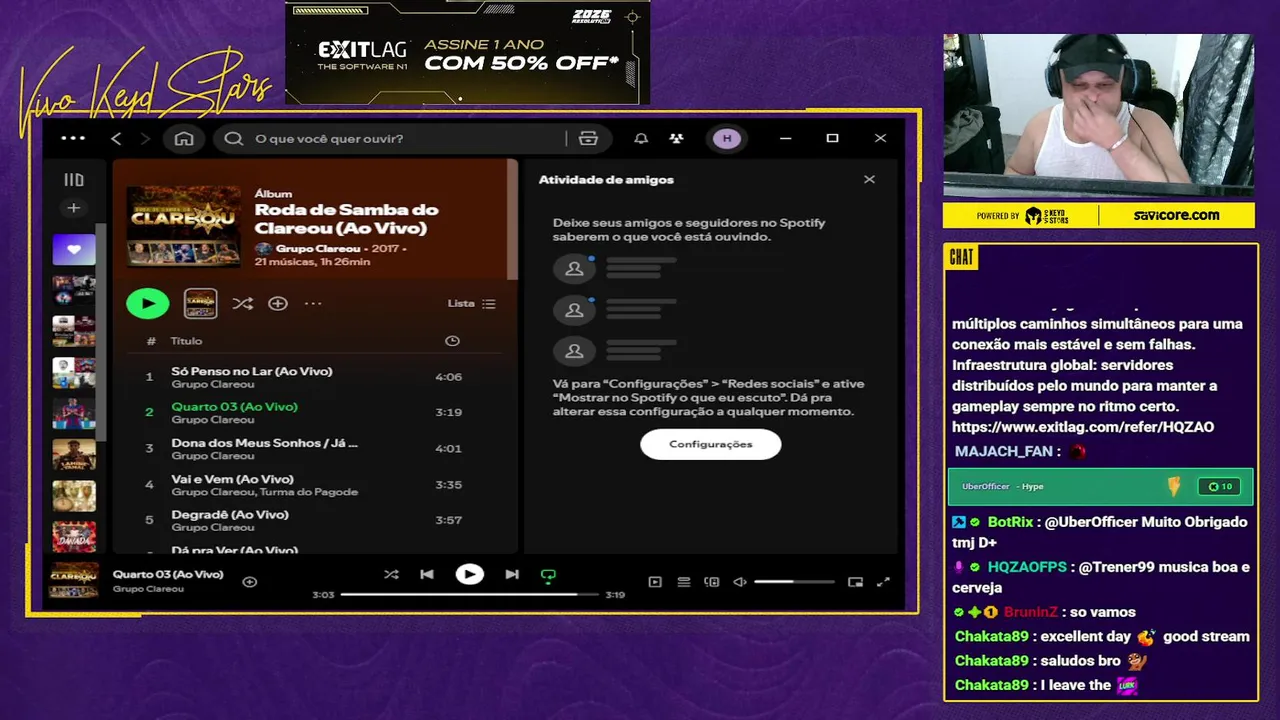Save the album to Your Library
The width and height of the screenshot is (1280, 720).
(278, 303)
